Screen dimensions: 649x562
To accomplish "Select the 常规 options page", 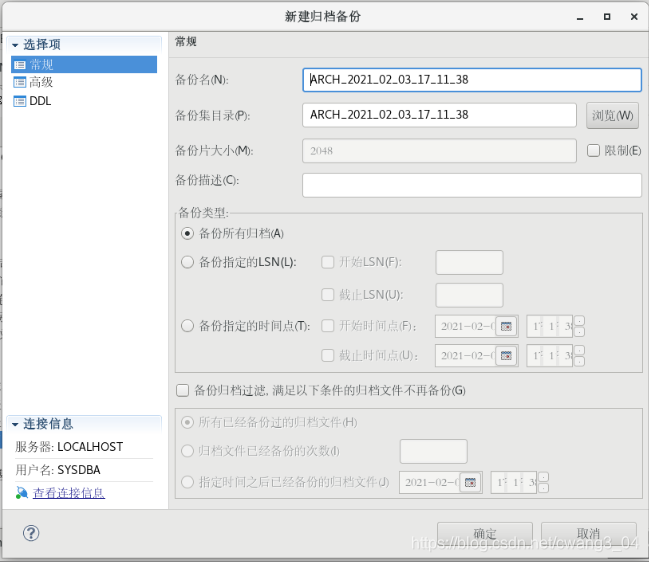I will click(84, 65).
